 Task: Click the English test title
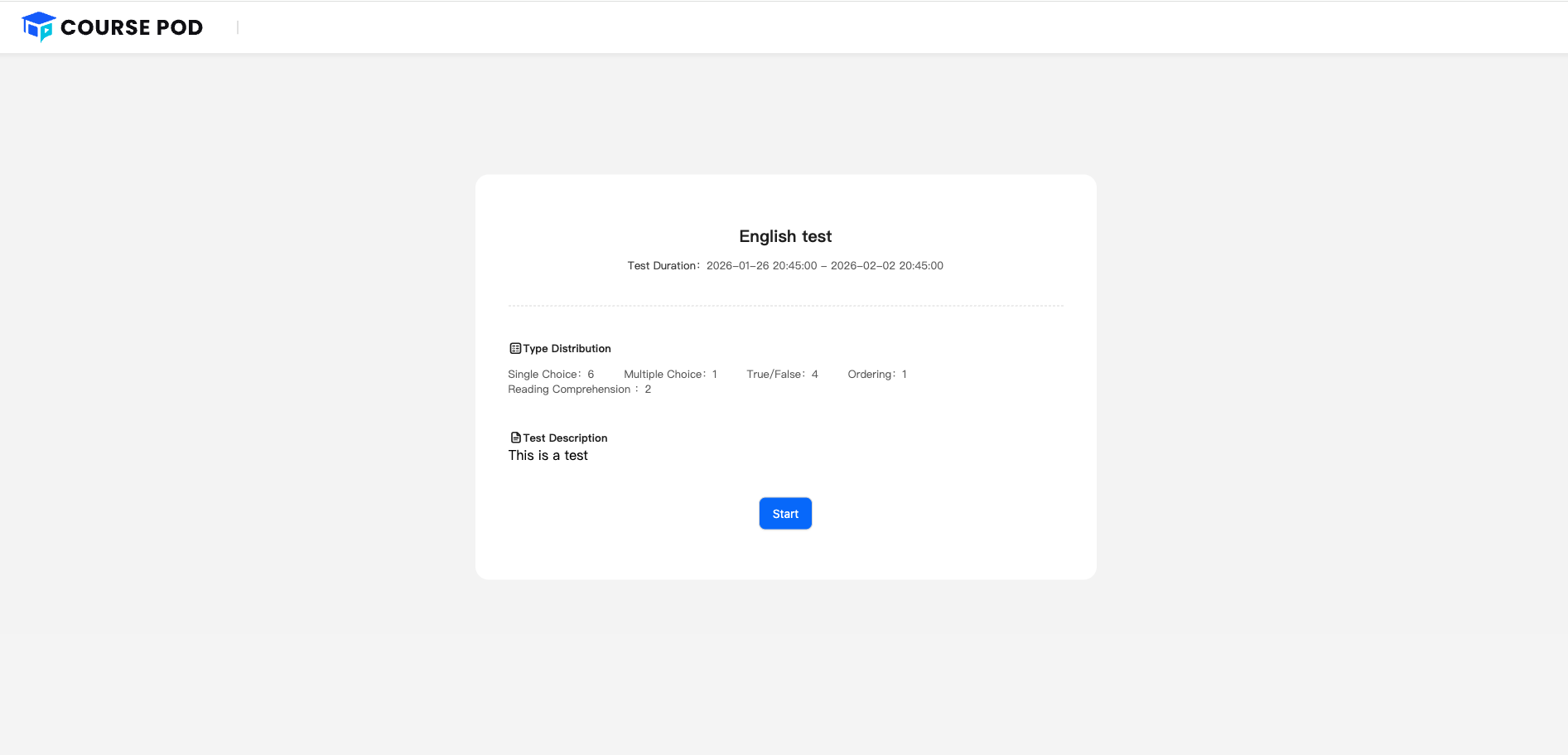click(785, 236)
